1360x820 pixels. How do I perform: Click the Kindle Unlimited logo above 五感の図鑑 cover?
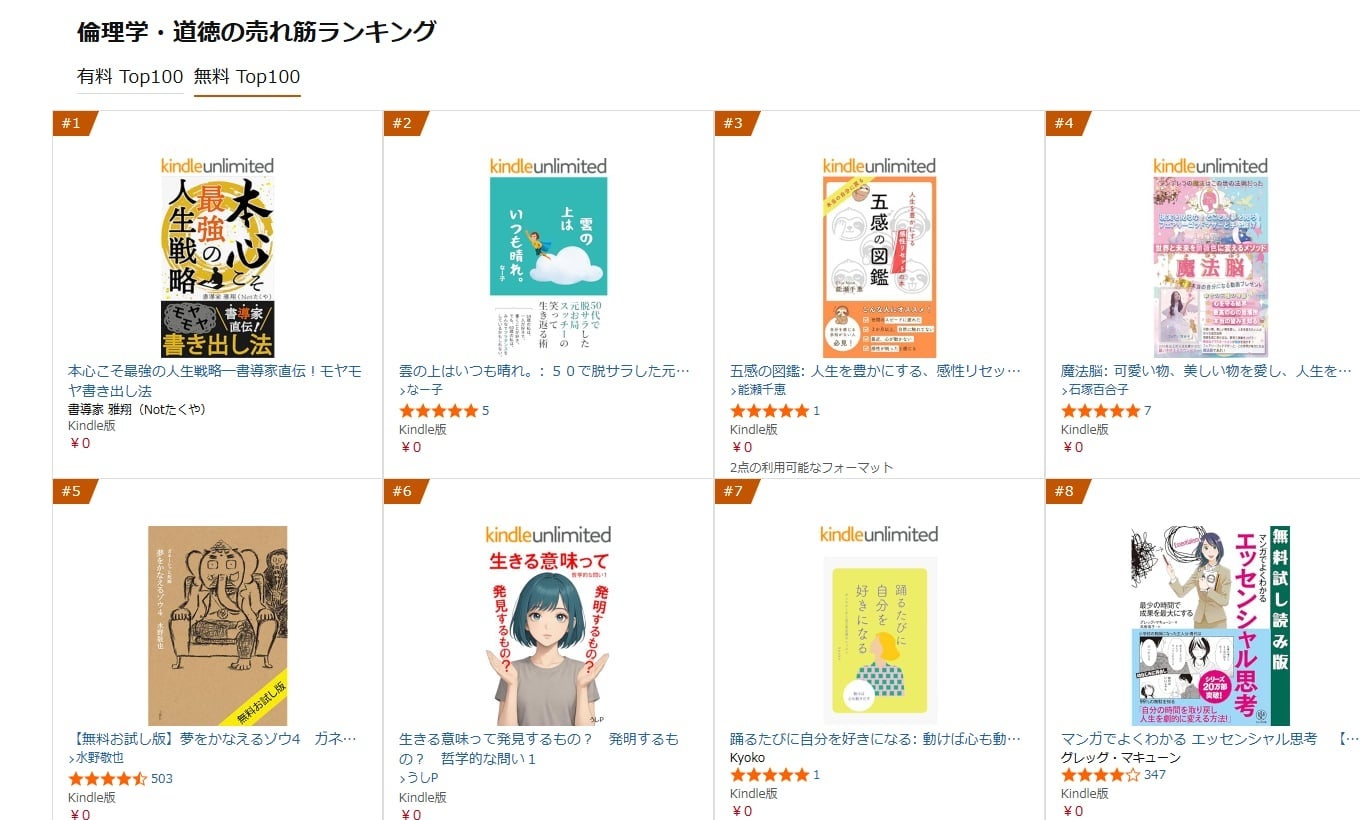pyautogui.click(x=879, y=166)
